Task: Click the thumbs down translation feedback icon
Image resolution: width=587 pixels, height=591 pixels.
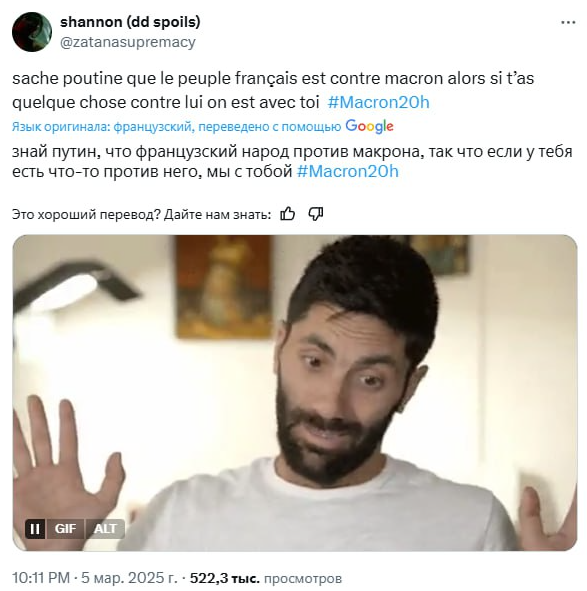Action: [x=316, y=214]
